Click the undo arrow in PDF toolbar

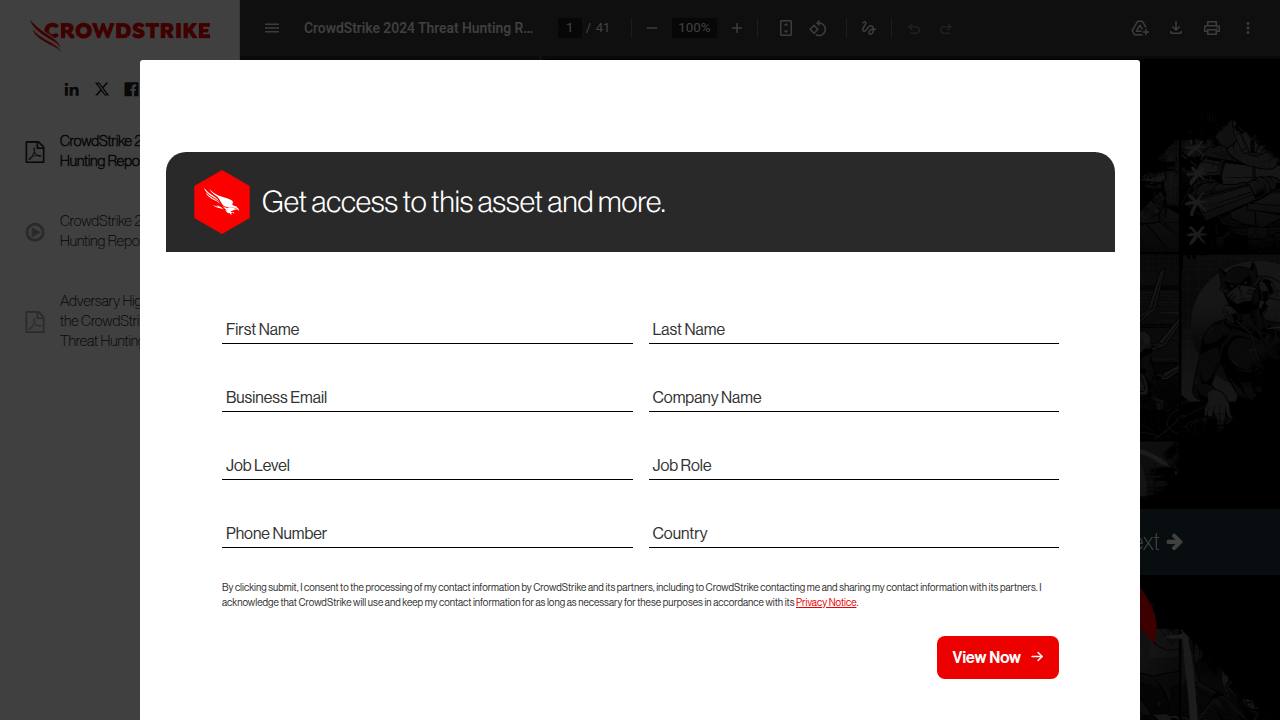[914, 28]
